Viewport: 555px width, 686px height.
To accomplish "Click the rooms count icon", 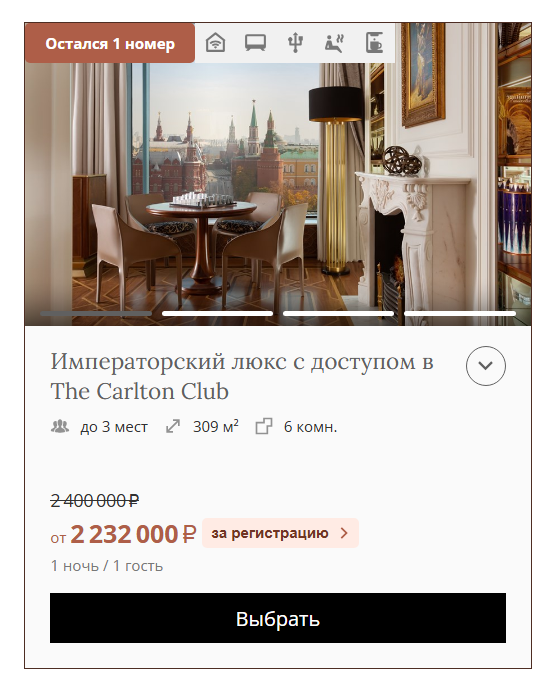I will tap(264, 426).
